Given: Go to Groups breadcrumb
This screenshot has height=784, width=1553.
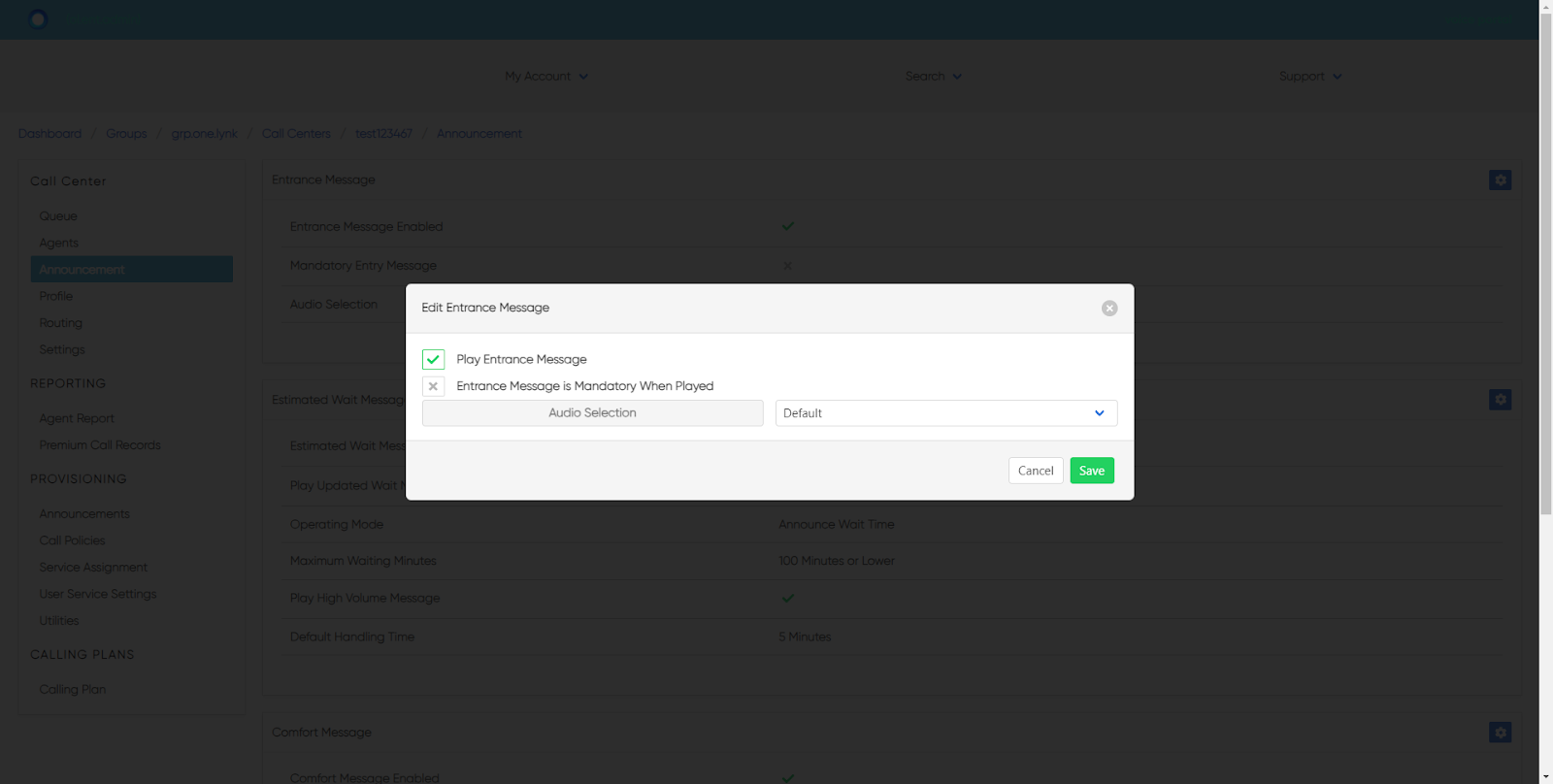Looking at the screenshot, I should click(126, 133).
